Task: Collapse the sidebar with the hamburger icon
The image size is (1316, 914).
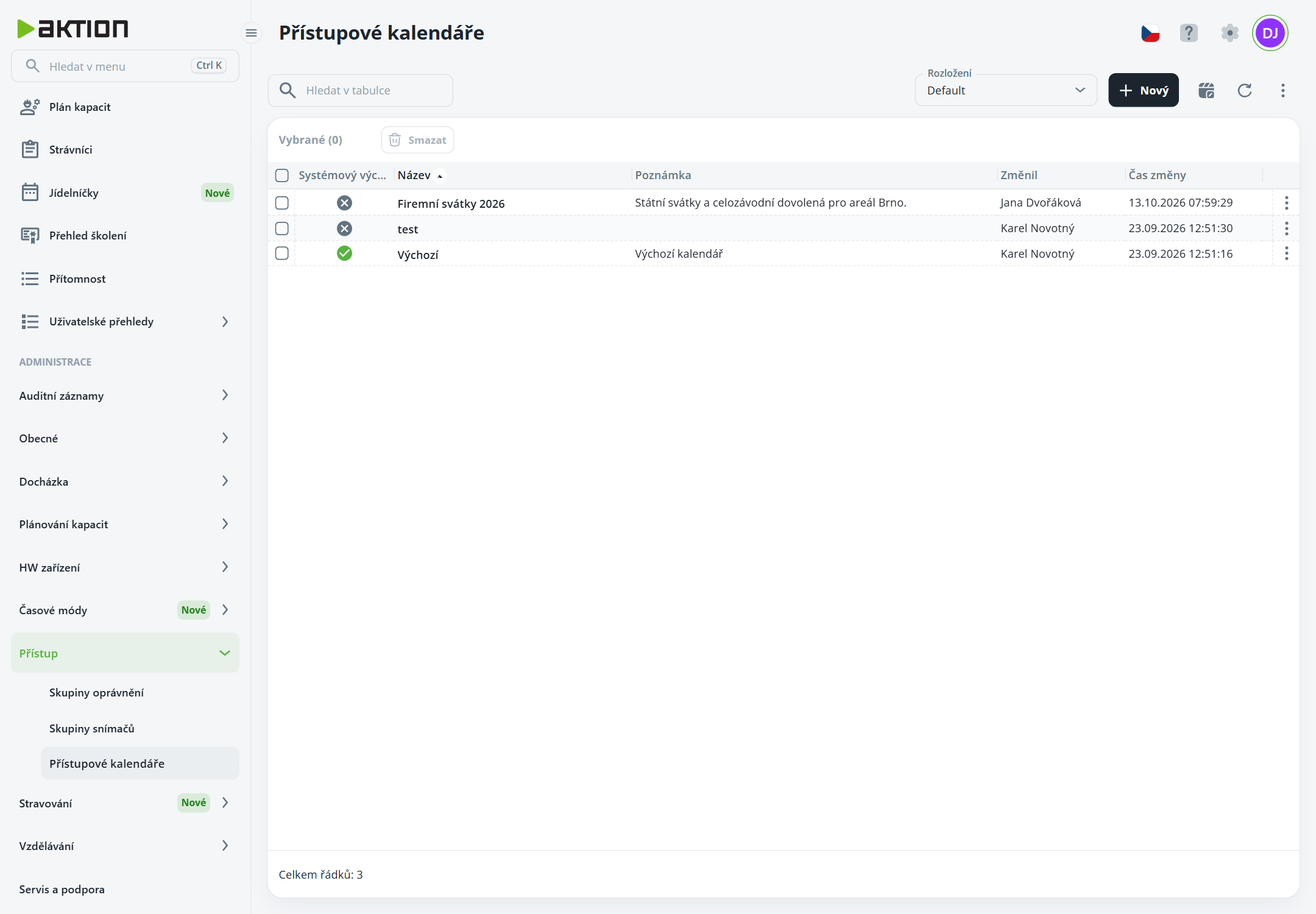Action: point(251,33)
